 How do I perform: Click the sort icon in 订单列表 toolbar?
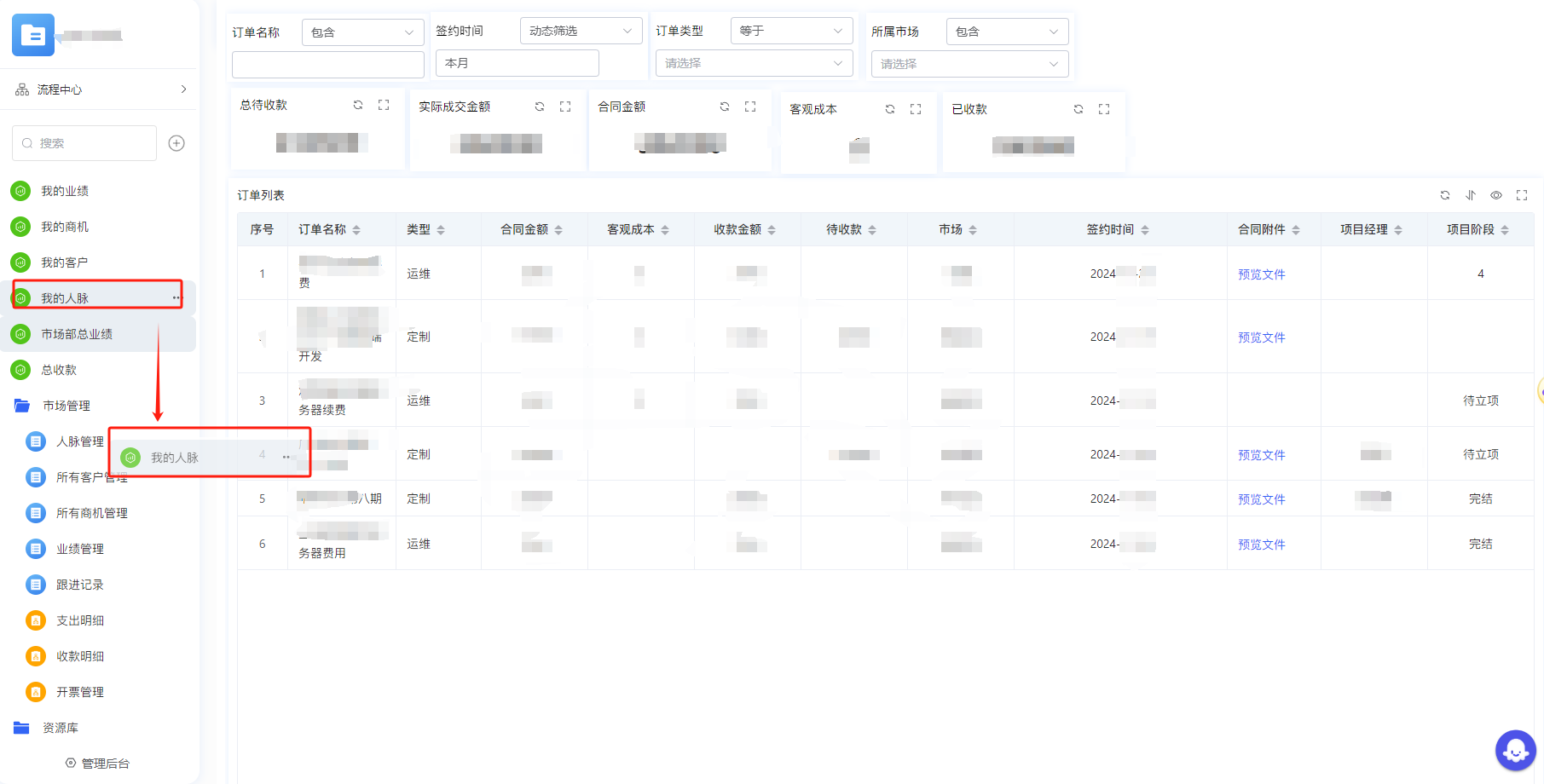1471,195
